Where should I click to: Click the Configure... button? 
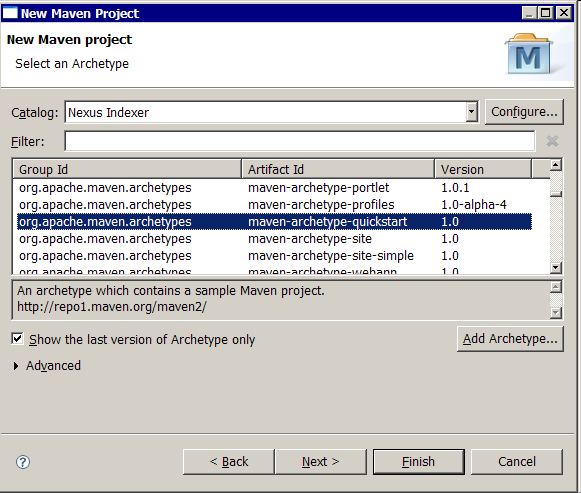coord(524,111)
